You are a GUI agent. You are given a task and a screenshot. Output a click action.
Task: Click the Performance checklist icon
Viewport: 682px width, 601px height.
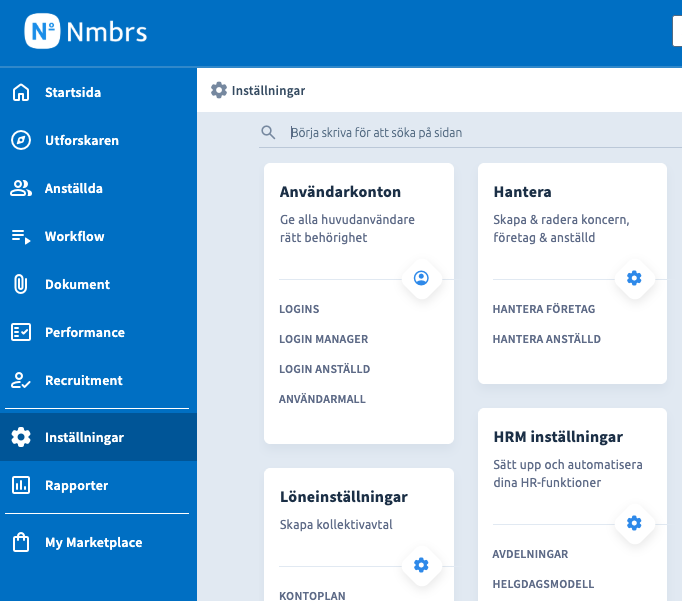(x=20, y=332)
